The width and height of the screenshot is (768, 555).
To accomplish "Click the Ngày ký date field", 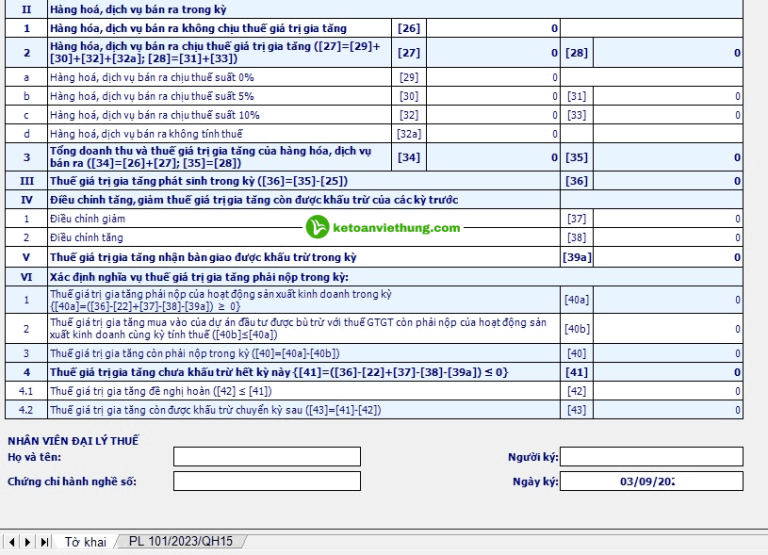I will tap(651, 481).
